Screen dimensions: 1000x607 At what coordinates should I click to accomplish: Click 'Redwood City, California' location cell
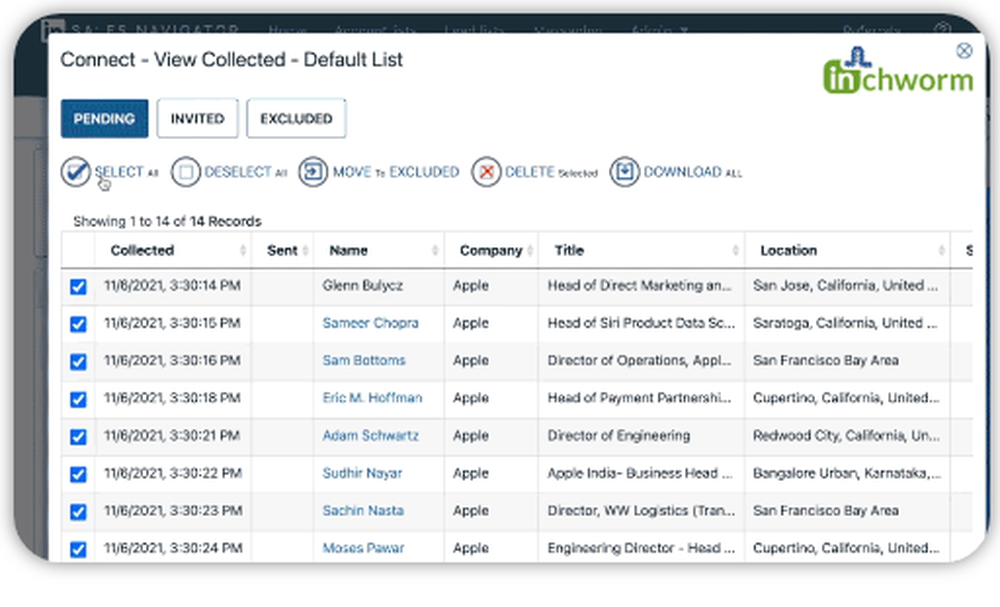click(x=846, y=435)
